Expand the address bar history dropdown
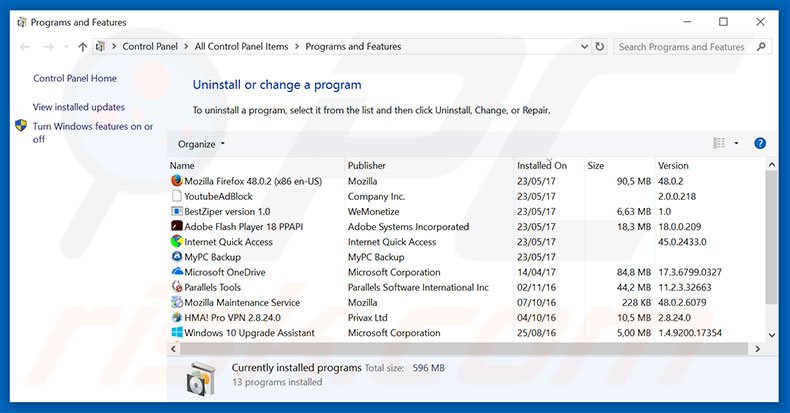This screenshot has width=790, height=413. point(584,46)
